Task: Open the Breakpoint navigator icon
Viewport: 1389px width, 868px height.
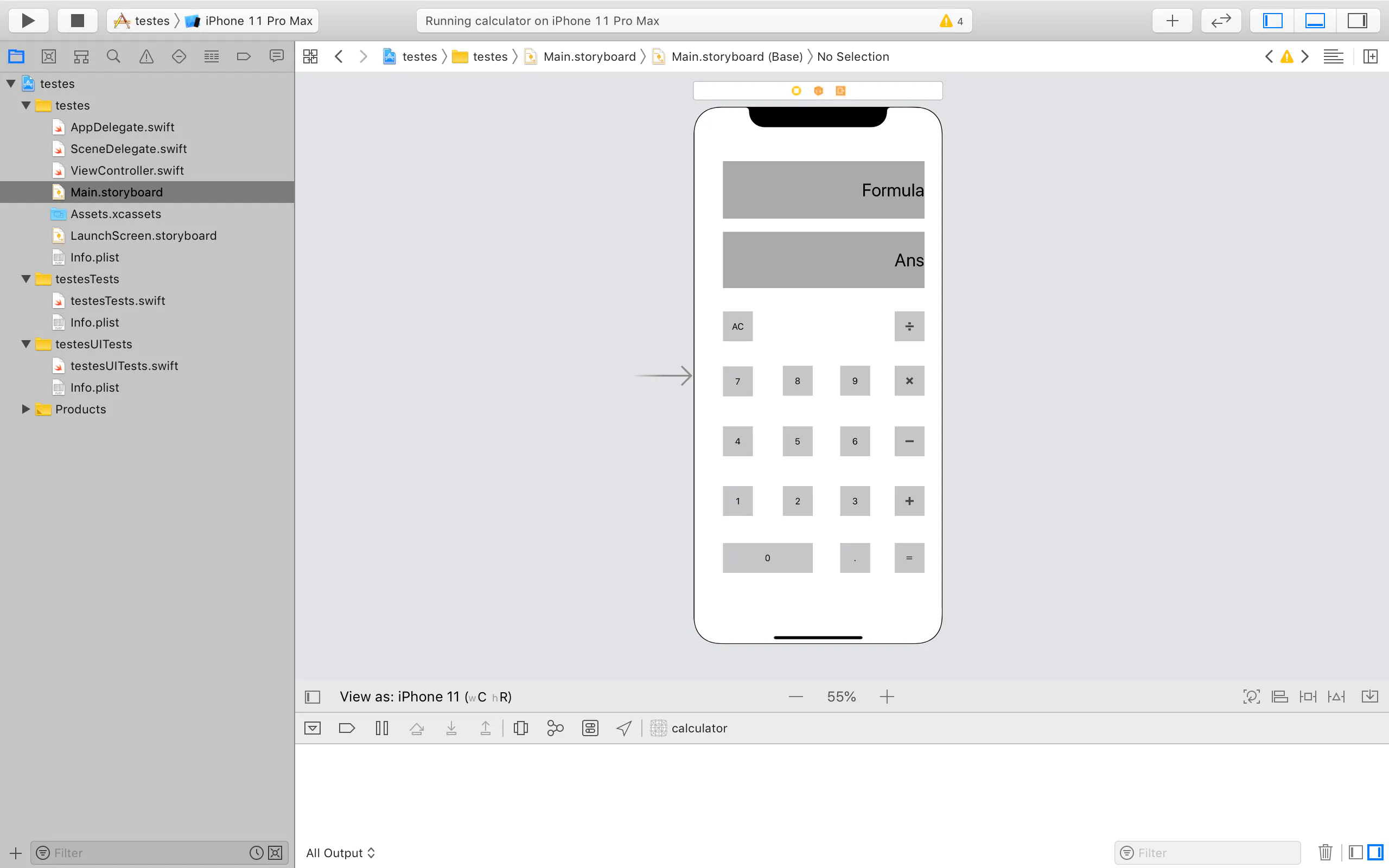Action: point(244,56)
